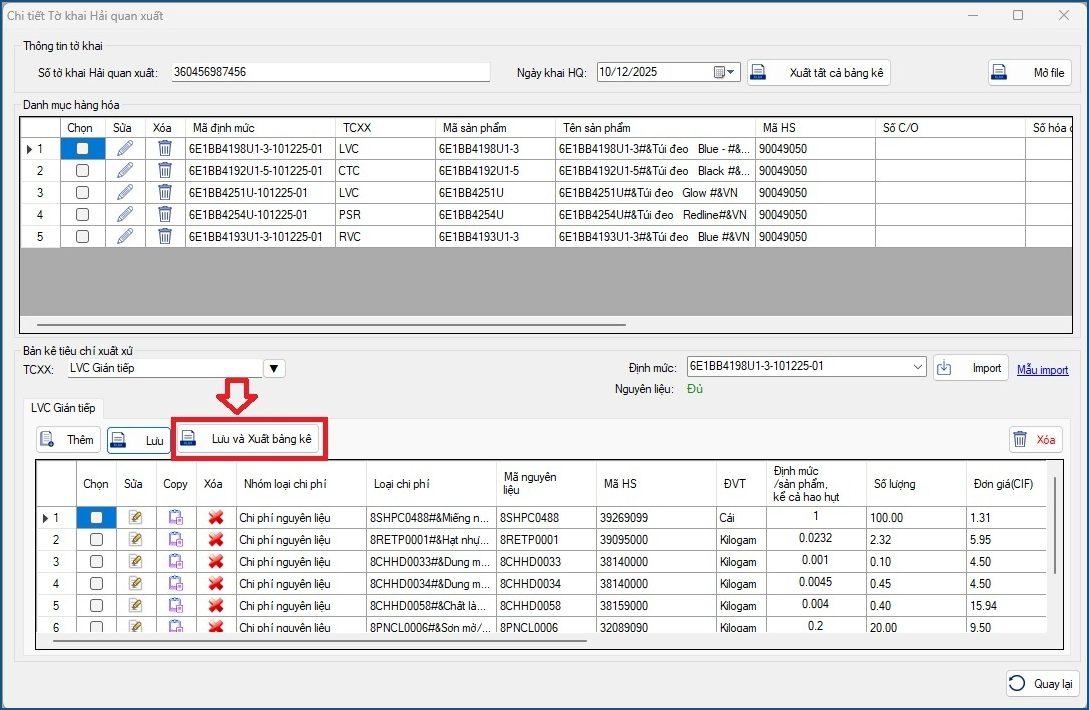Open the Định mức combo box dropdown
The image size is (1089, 710).
(918, 367)
